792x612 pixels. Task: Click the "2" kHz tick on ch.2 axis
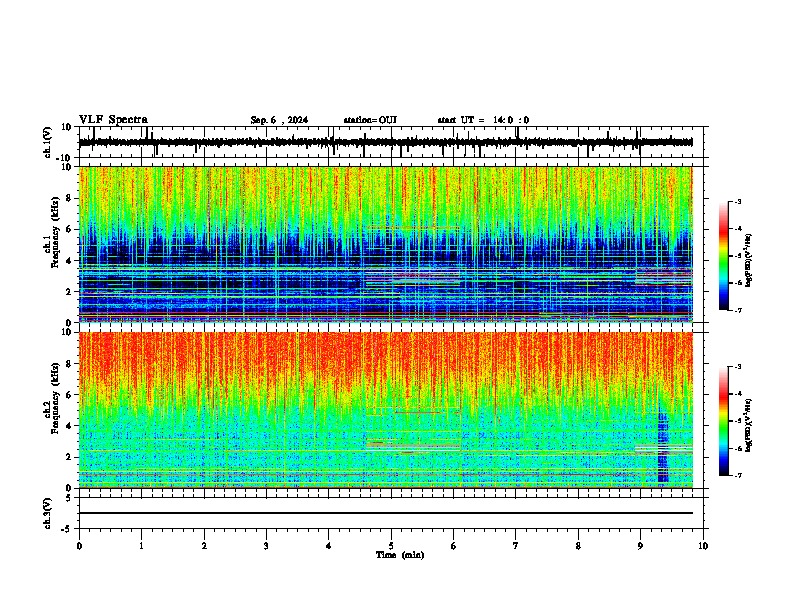click(69, 457)
